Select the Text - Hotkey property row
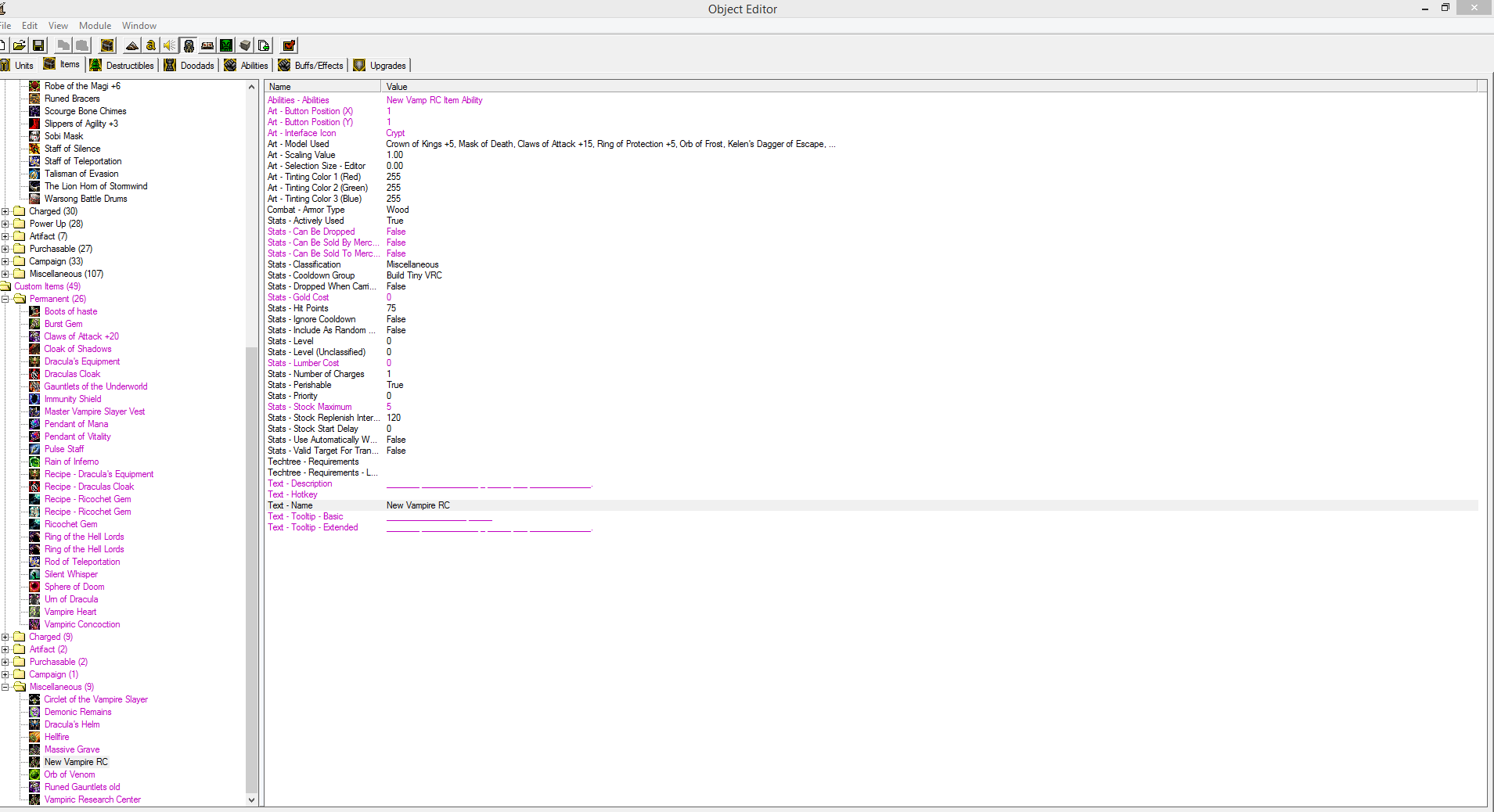1494x812 pixels. [x=871, y=494]
